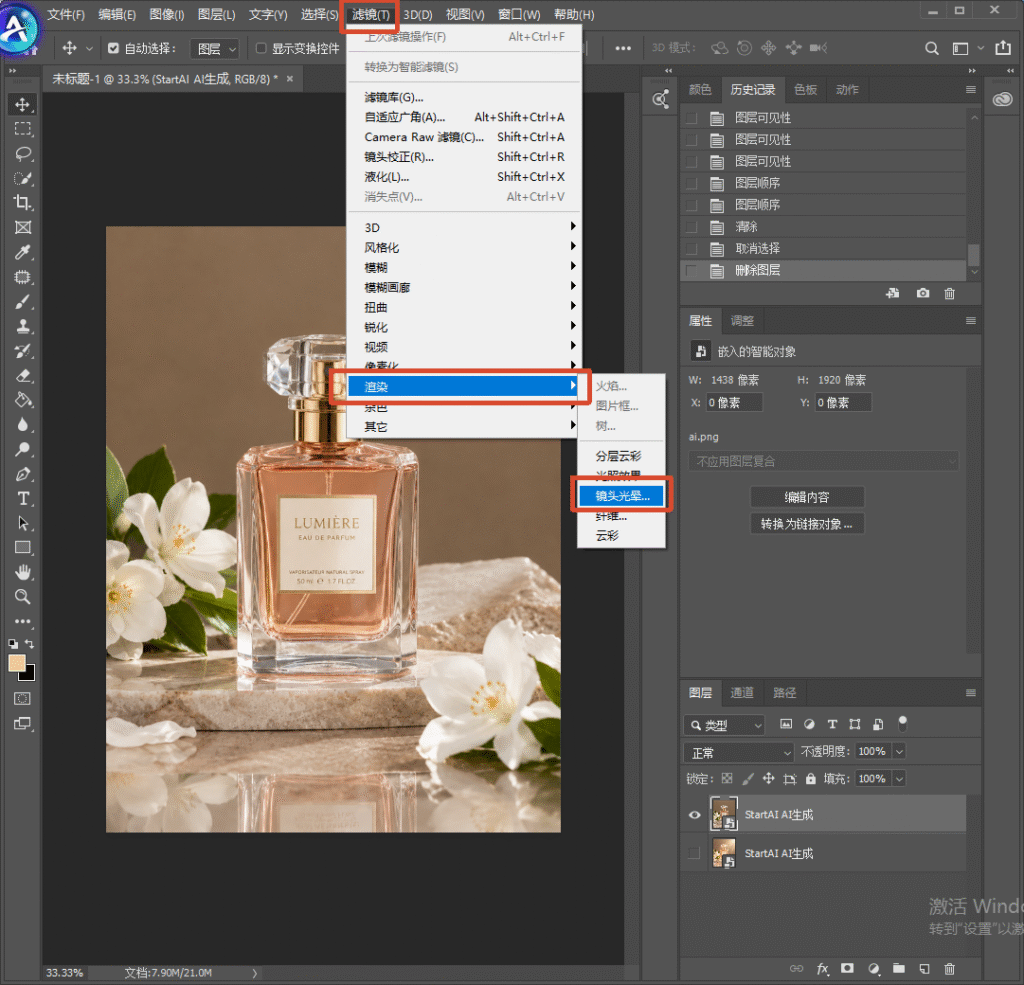Select the Path Selection tool

pos(23,523)
